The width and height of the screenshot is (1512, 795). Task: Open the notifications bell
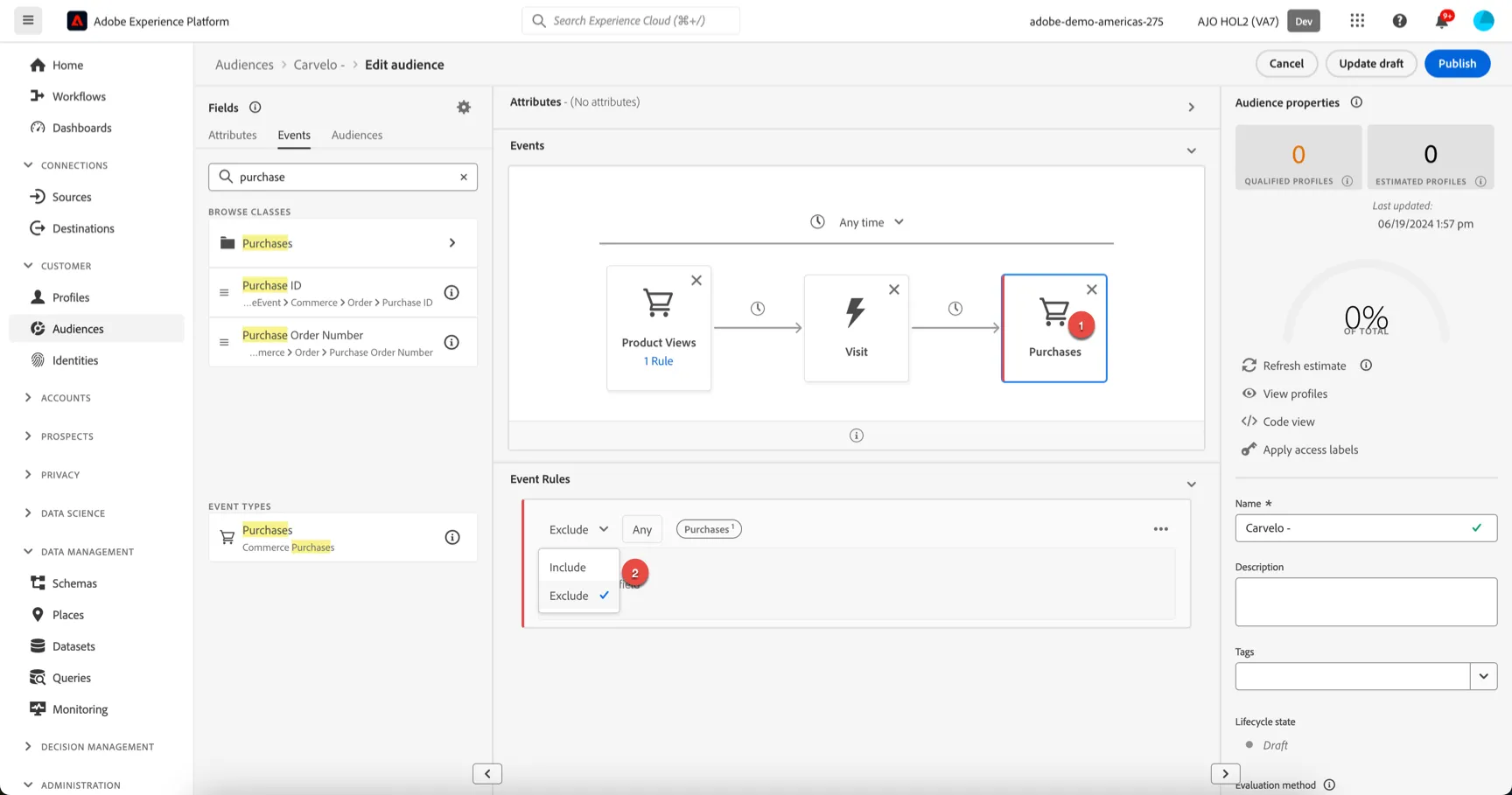(x=1442, y=20)
